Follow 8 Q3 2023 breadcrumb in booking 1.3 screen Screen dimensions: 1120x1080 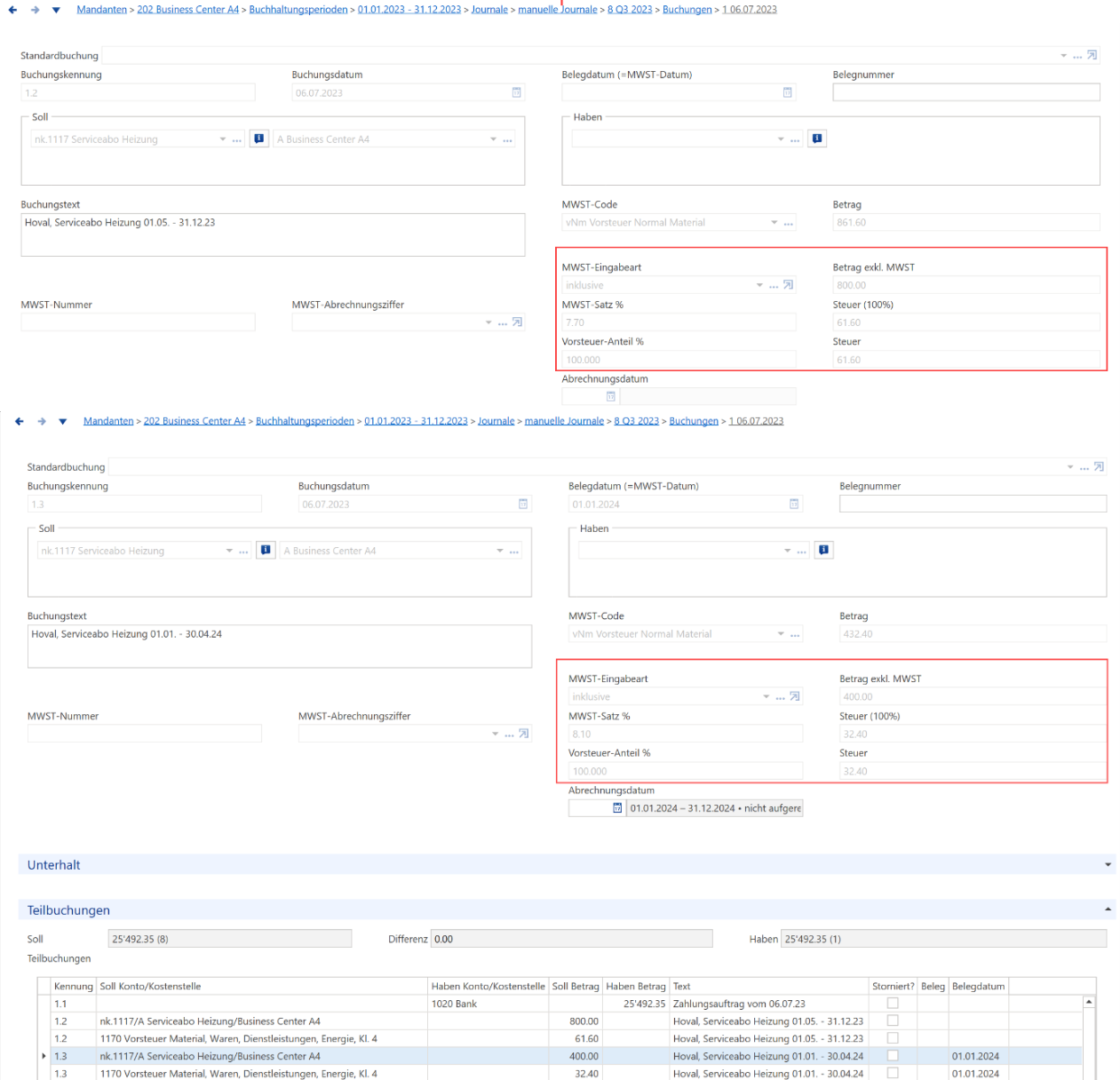point(637,421)
